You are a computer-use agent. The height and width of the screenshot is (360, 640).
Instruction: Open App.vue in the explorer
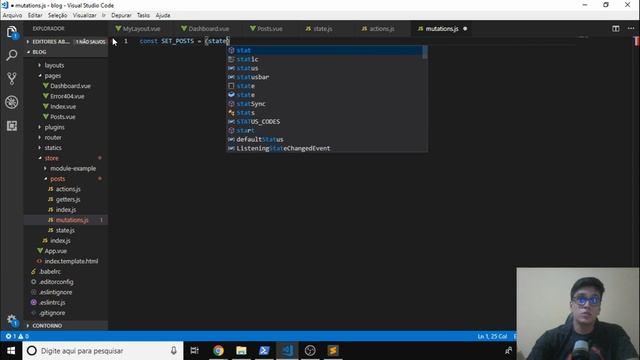pyautogui.click(x=56, y=251)
